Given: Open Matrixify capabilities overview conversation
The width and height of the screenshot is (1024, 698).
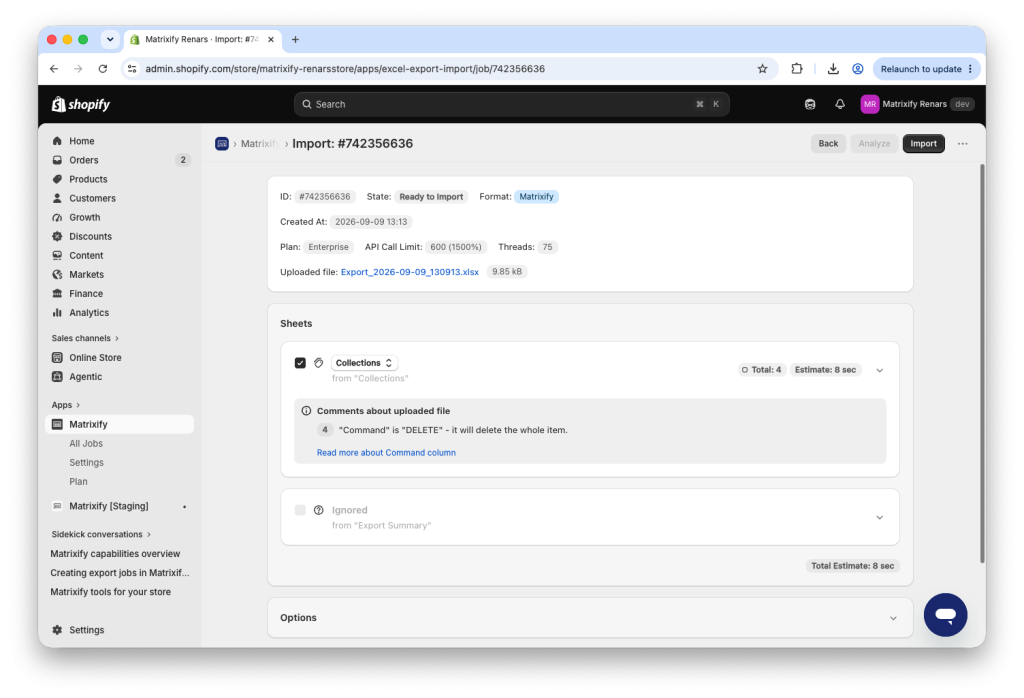Looking at the screenshot, I should click(115, 554).
